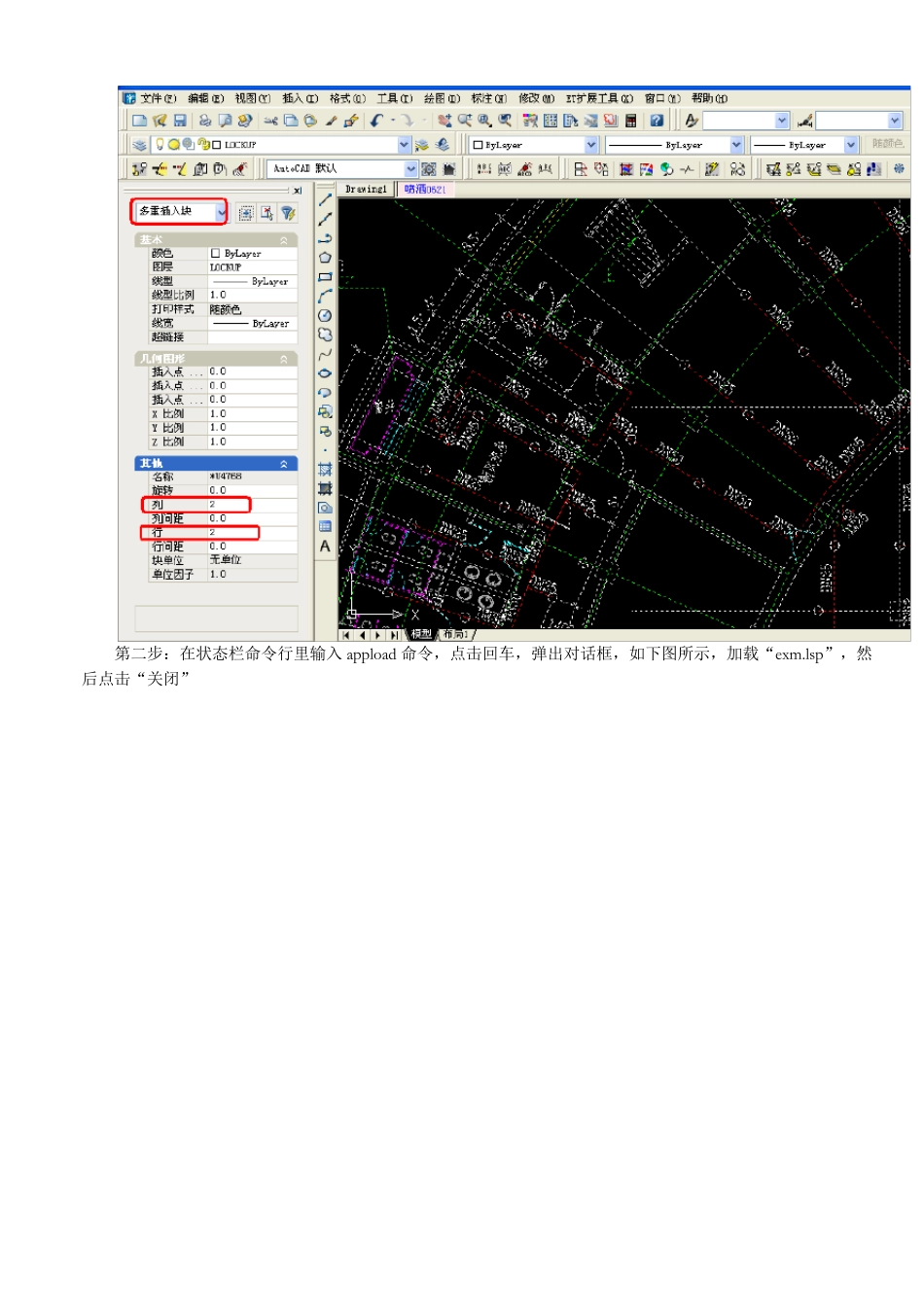Screen dimensions: 924x1307
Task: Click the Pan realtime hand icon
Action: coord(444,121)
